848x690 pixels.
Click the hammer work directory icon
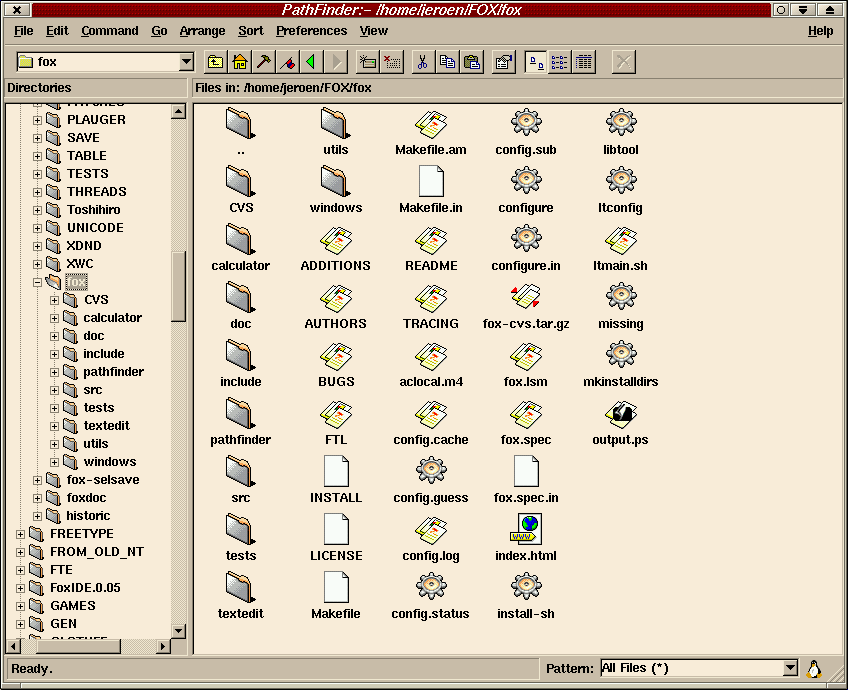point(264,62)
